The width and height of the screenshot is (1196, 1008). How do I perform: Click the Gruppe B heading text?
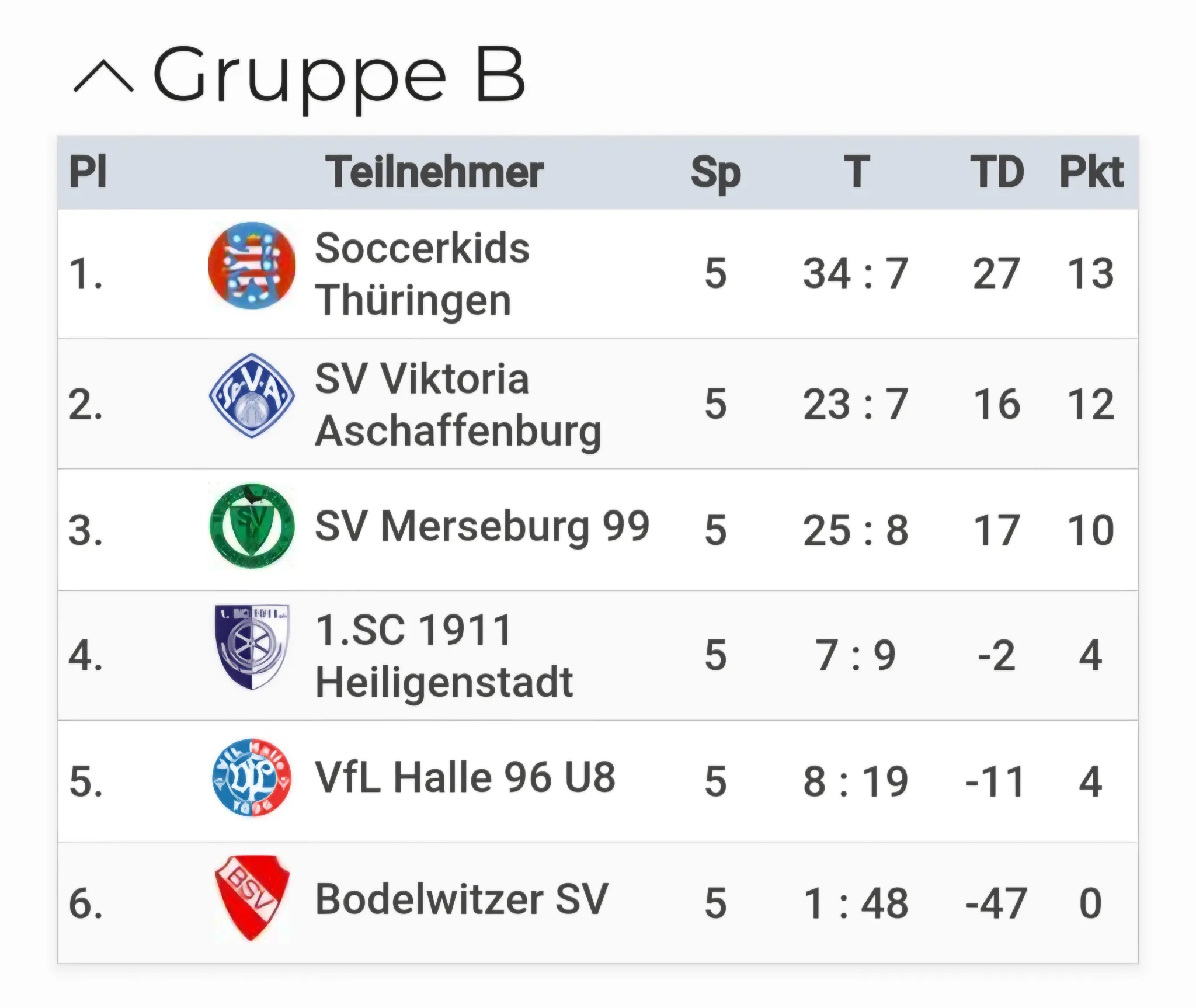tap(339, 78)
